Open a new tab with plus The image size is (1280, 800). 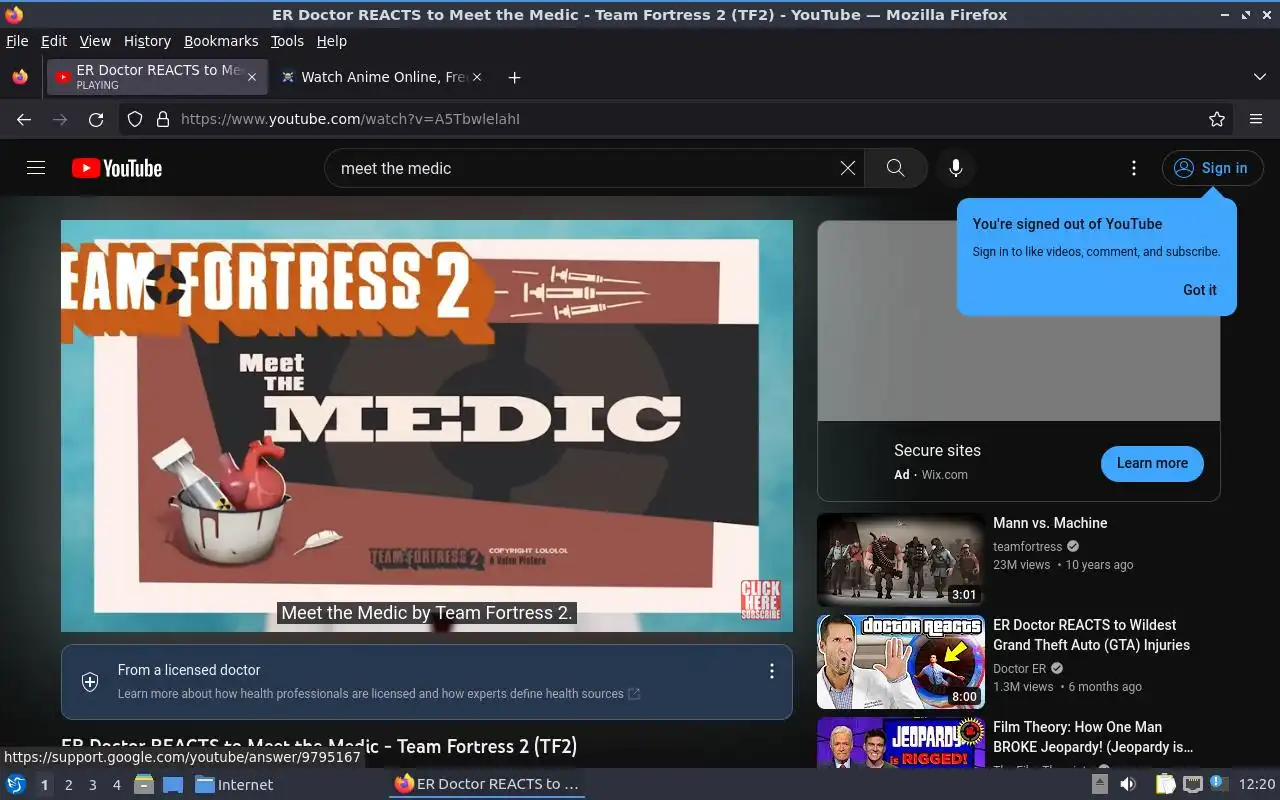pos(514,77)
